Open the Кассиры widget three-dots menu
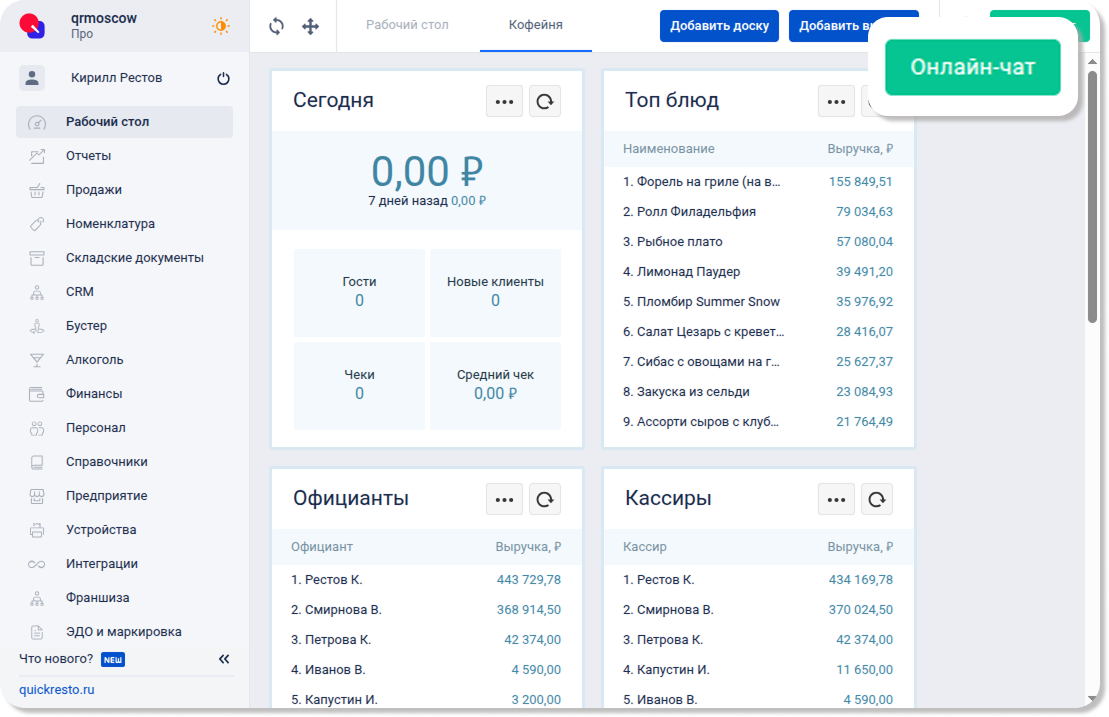 pyautogui.click(x=836, y=499)
